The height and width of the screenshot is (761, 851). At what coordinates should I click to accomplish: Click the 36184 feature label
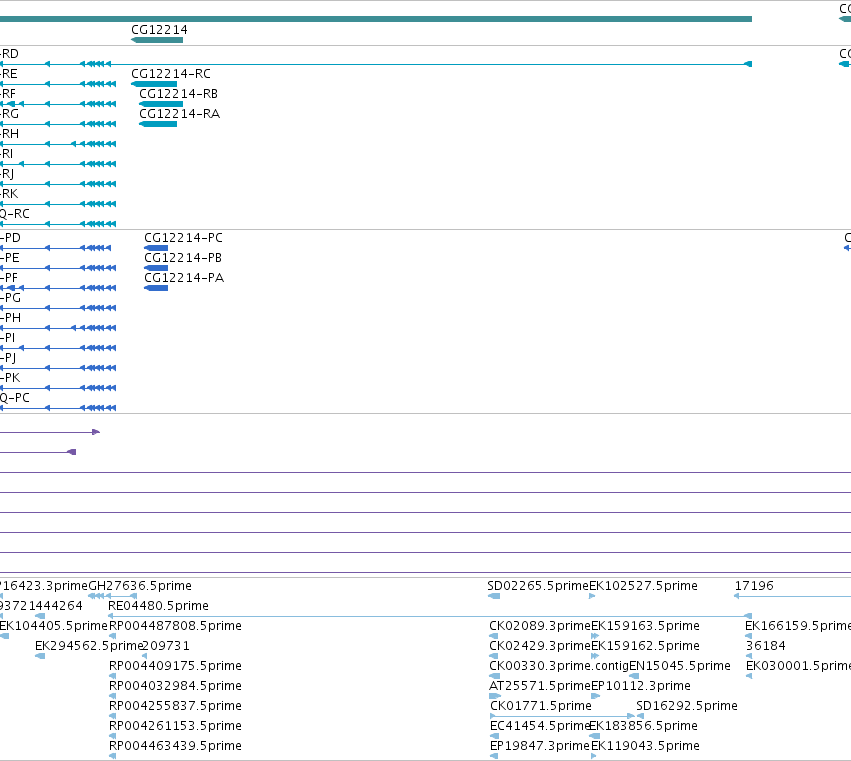(x=766, y=646)
